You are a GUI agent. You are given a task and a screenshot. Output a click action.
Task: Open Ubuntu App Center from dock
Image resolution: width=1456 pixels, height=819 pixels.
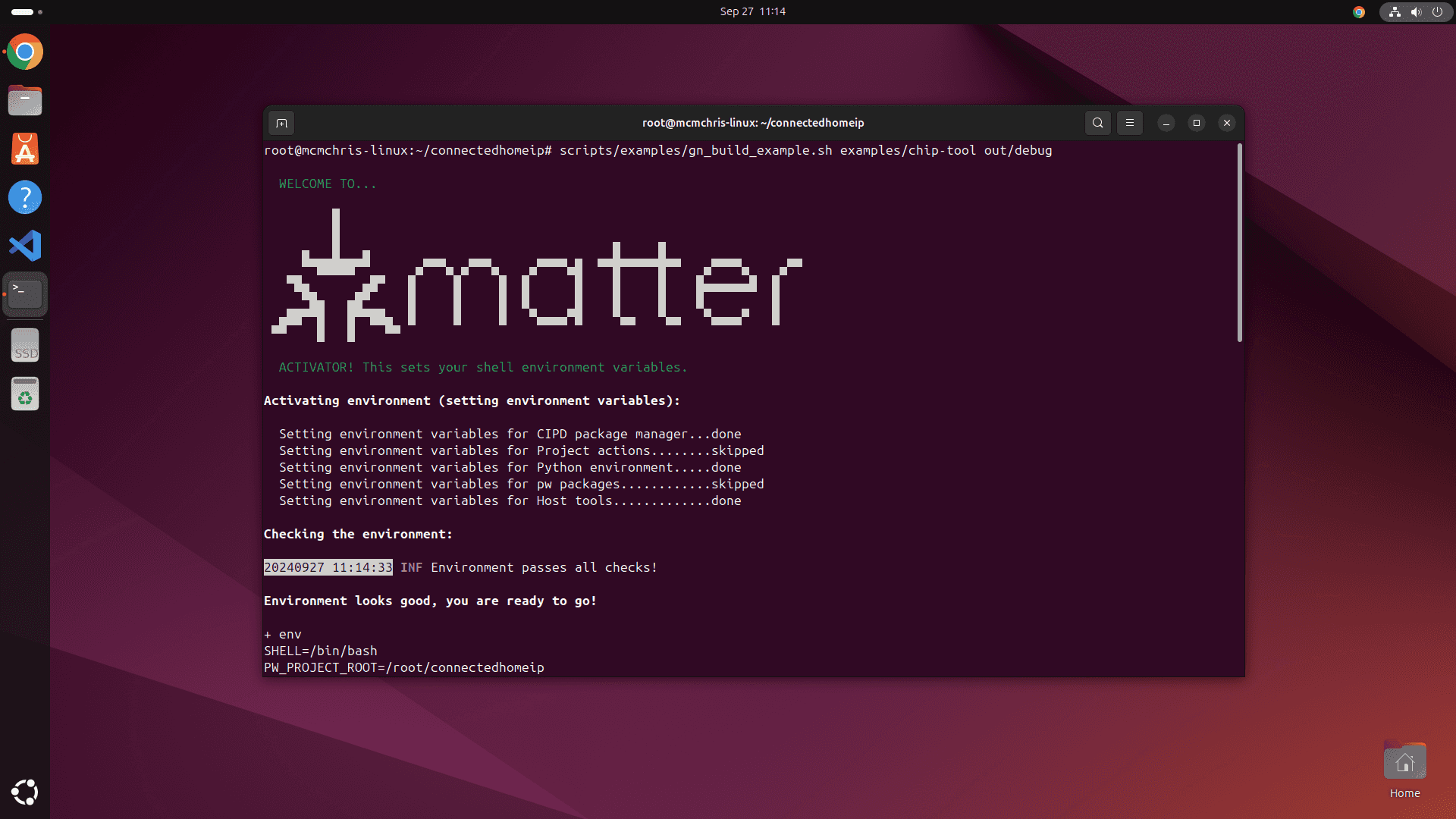[25, 149]
